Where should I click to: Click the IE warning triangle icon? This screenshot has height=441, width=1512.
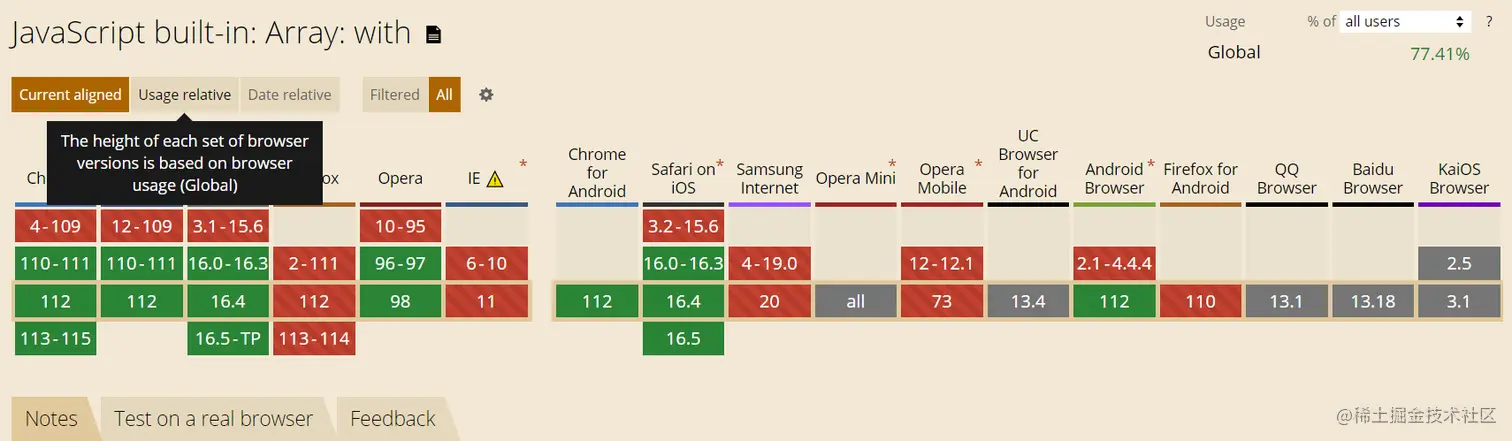[x=495, y=180]
